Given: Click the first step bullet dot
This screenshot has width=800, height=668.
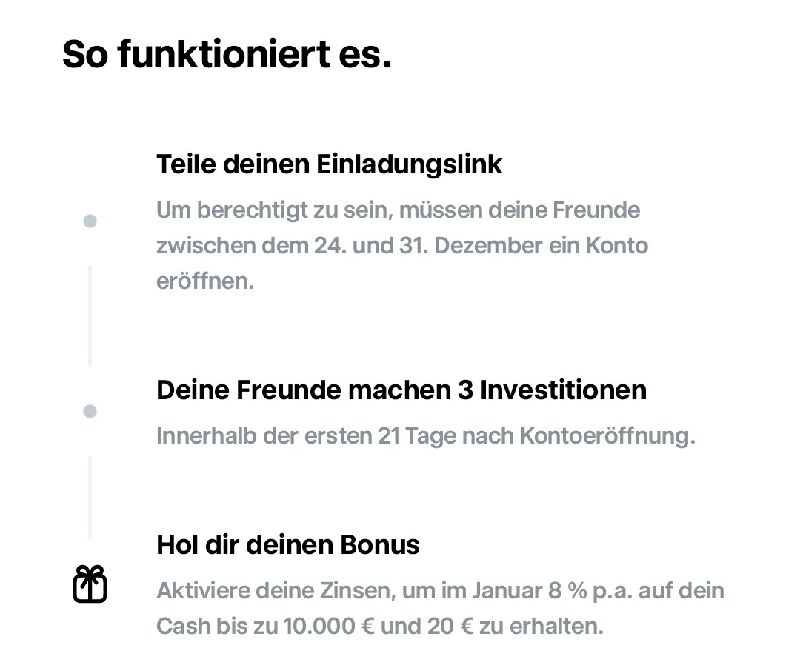Looking at the screenshot, I should pyautogui.click(x=90, y=221).
